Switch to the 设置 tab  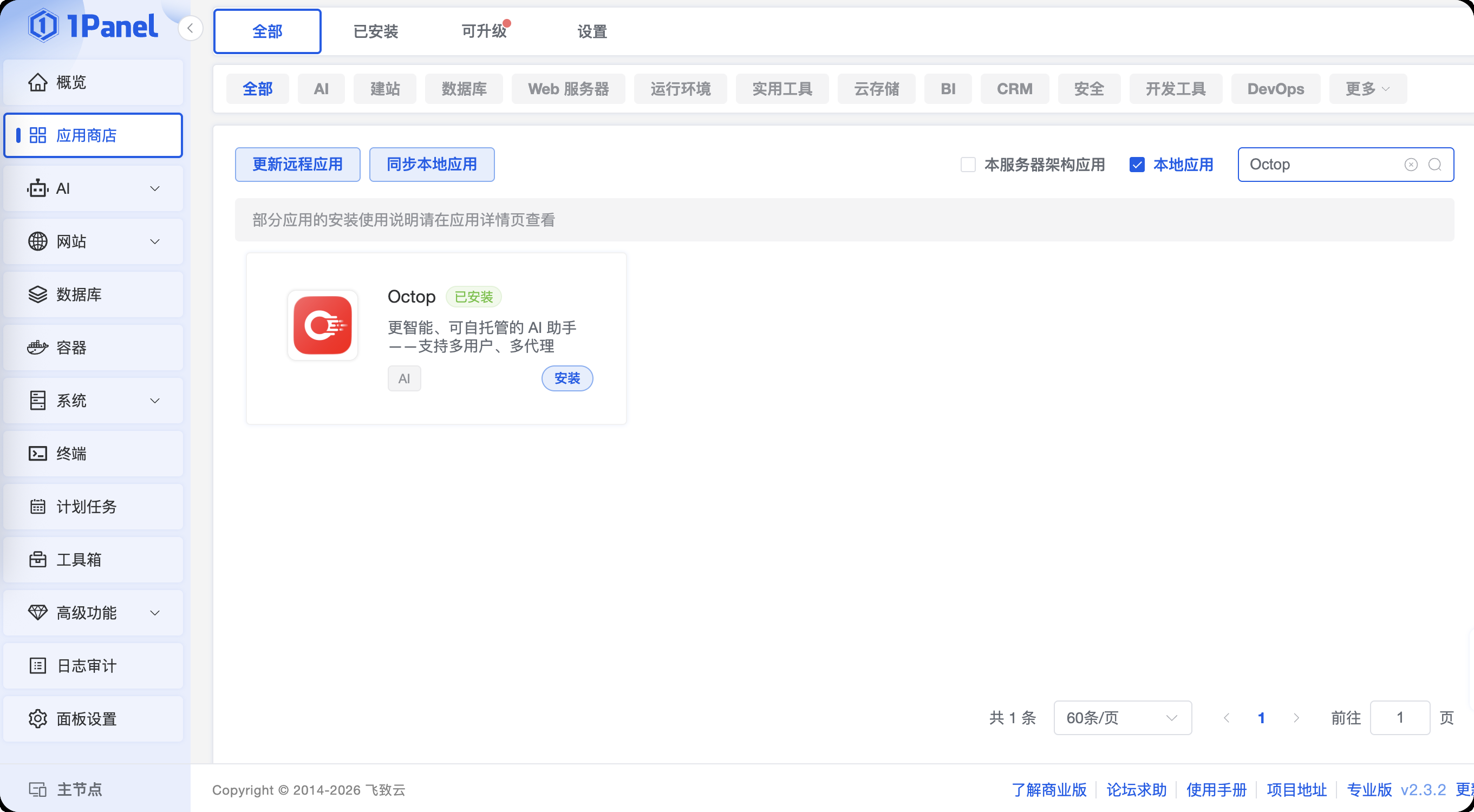pyautogui.click(x=592, y=31)
